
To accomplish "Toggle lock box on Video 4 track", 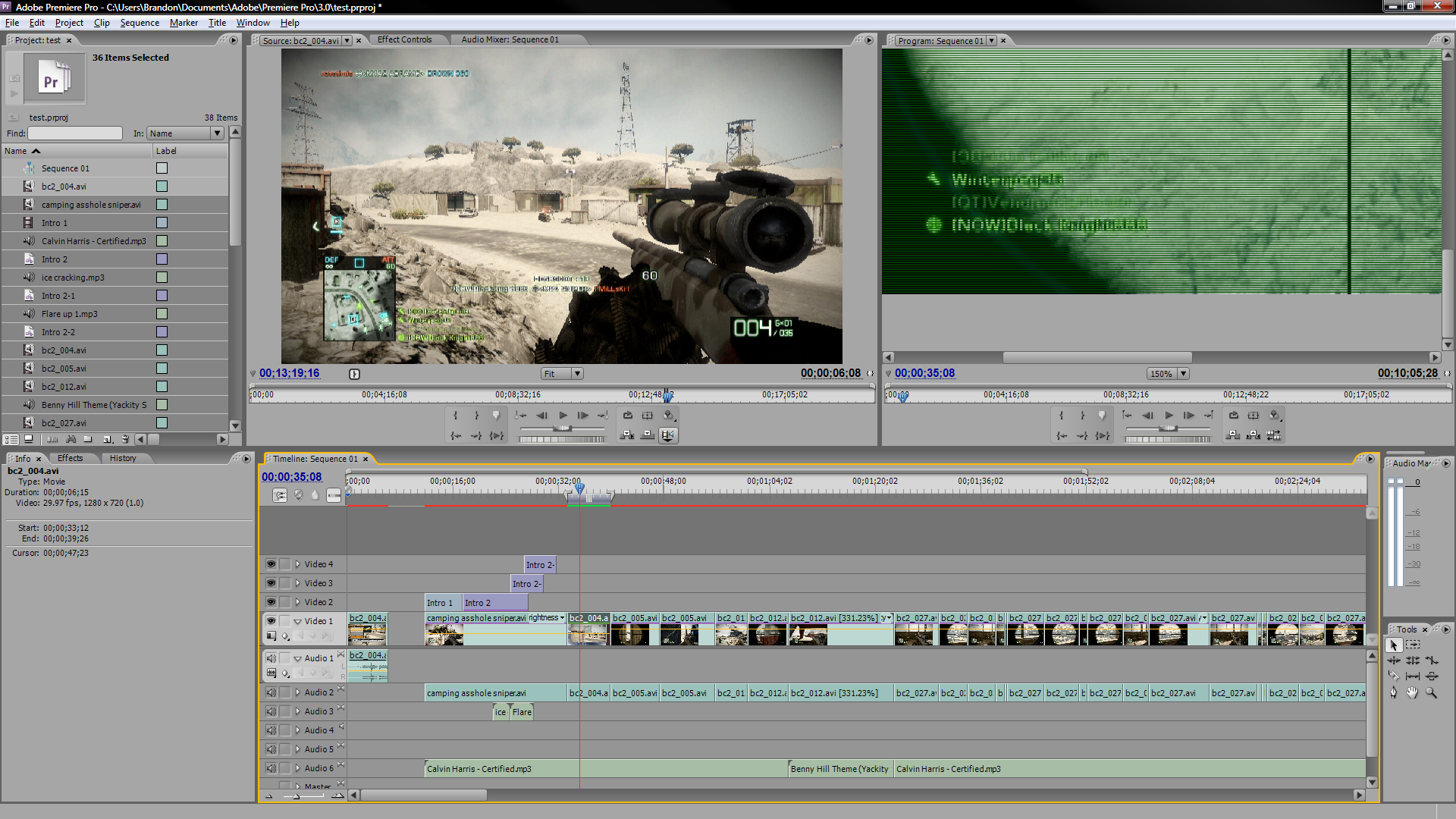I will 285,564.
